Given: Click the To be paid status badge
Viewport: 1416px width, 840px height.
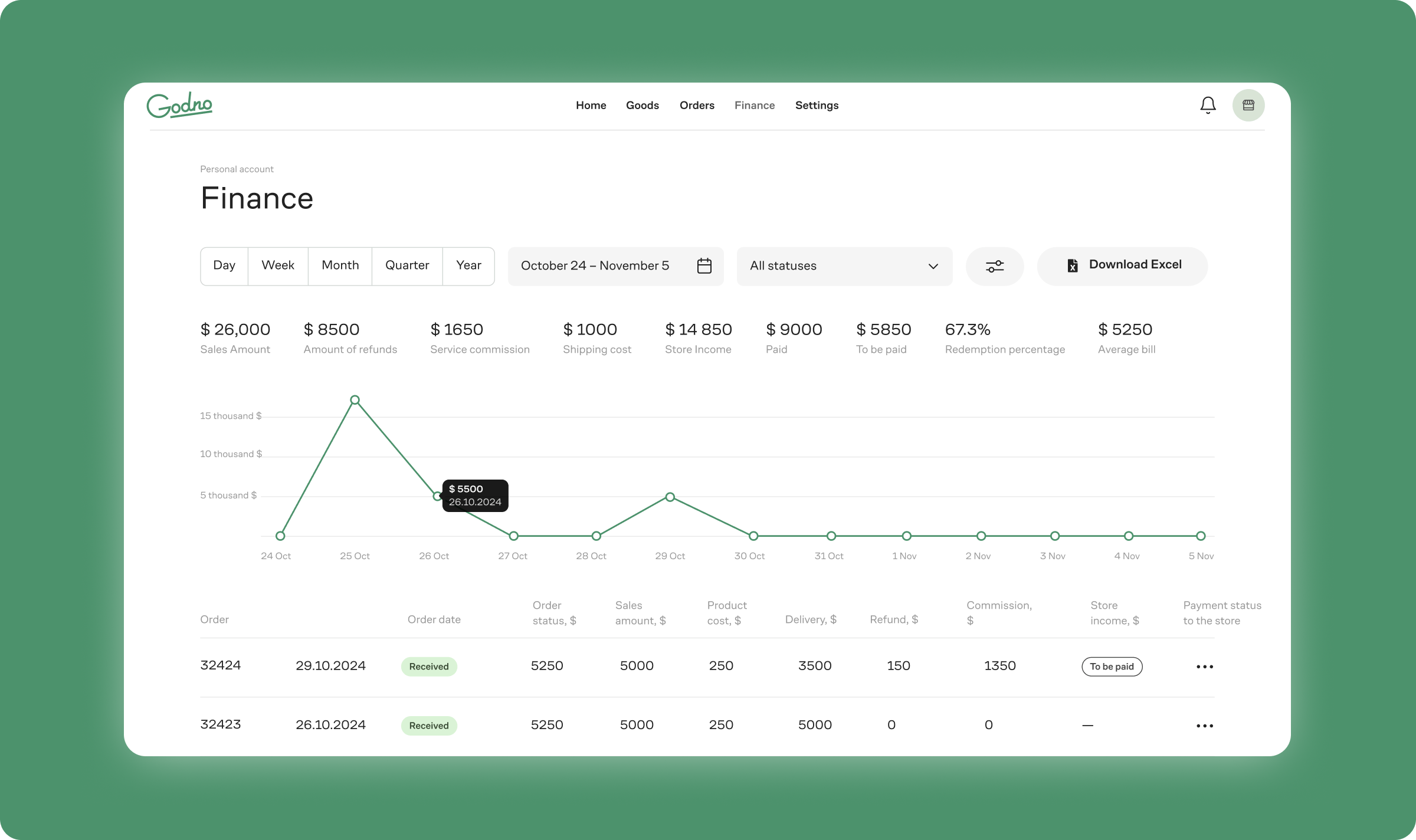Looking at the screenshot, I should pyautogui.click(x=1112, y=666).
